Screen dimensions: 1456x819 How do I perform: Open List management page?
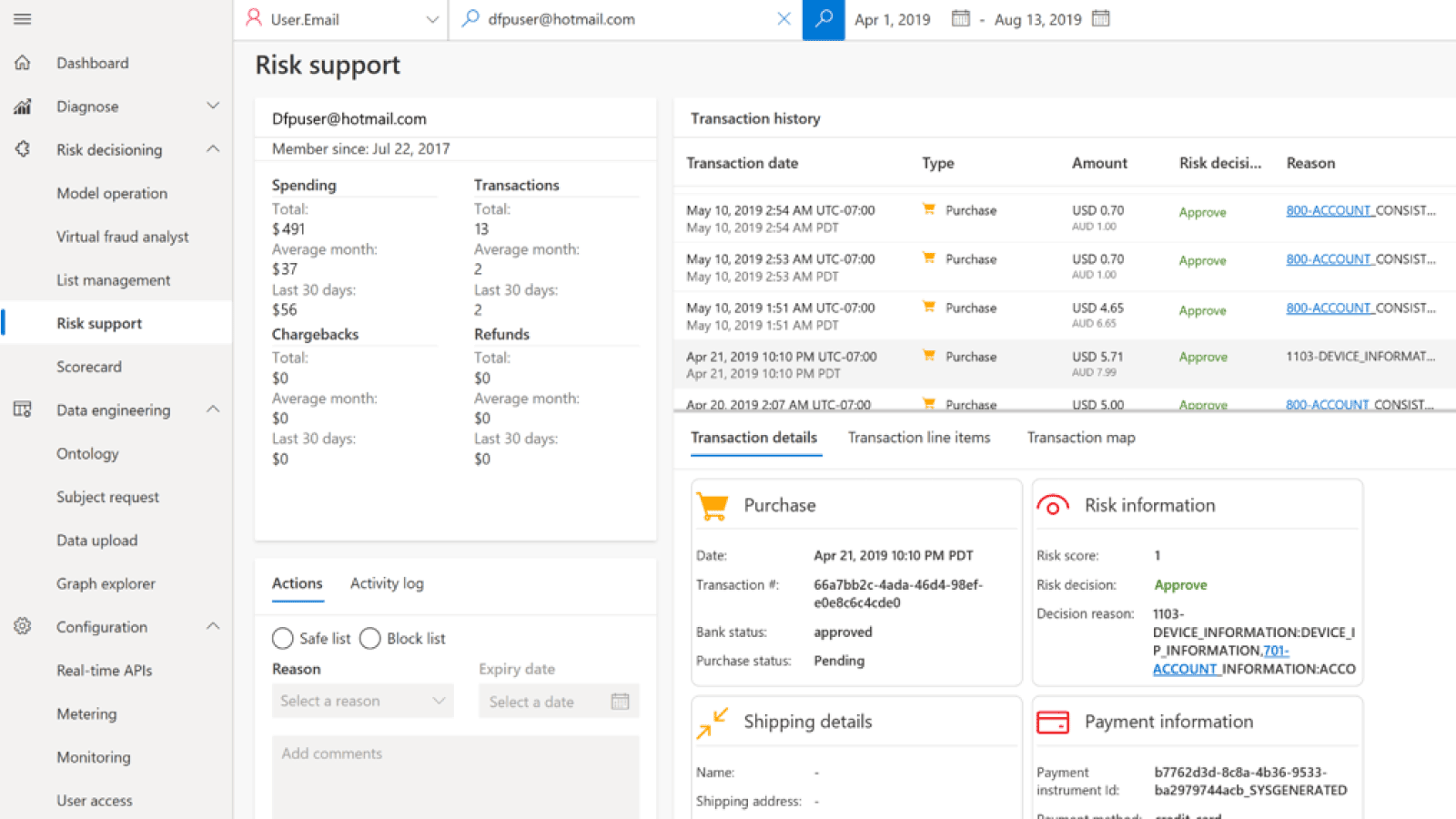pos(114,280)
